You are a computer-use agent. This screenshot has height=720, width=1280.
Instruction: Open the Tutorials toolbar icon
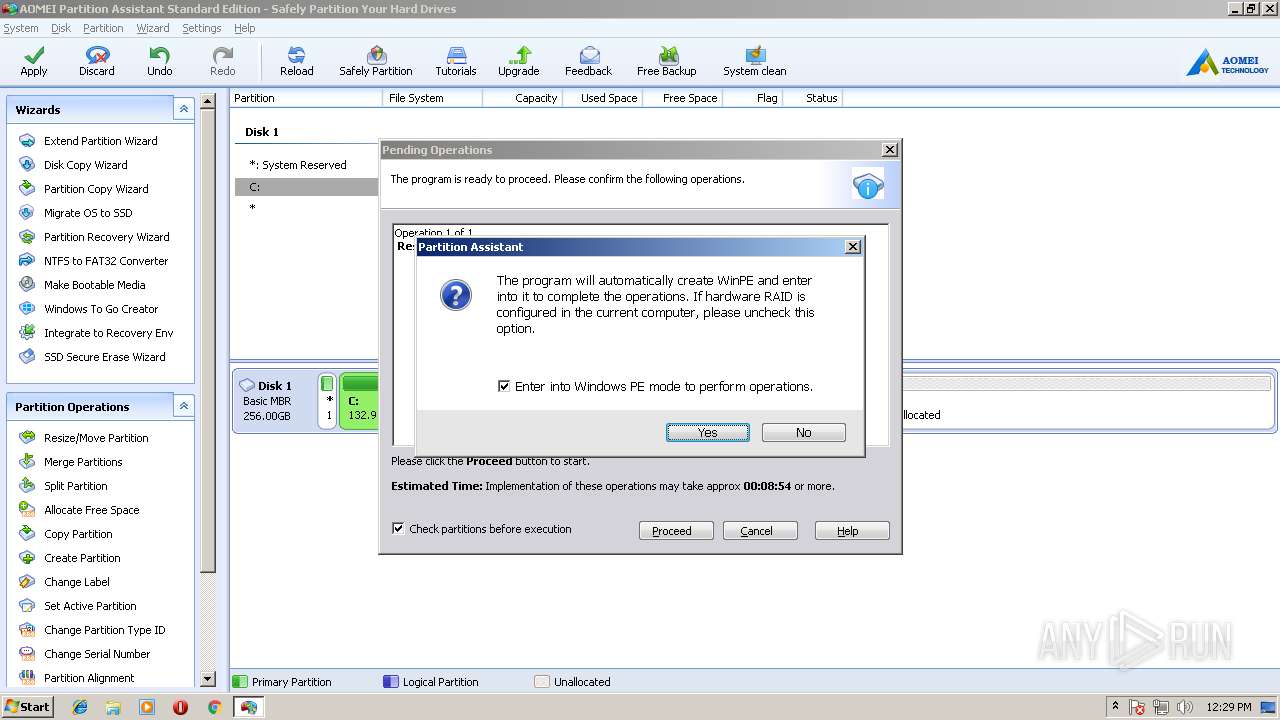(x=456, y=61)
